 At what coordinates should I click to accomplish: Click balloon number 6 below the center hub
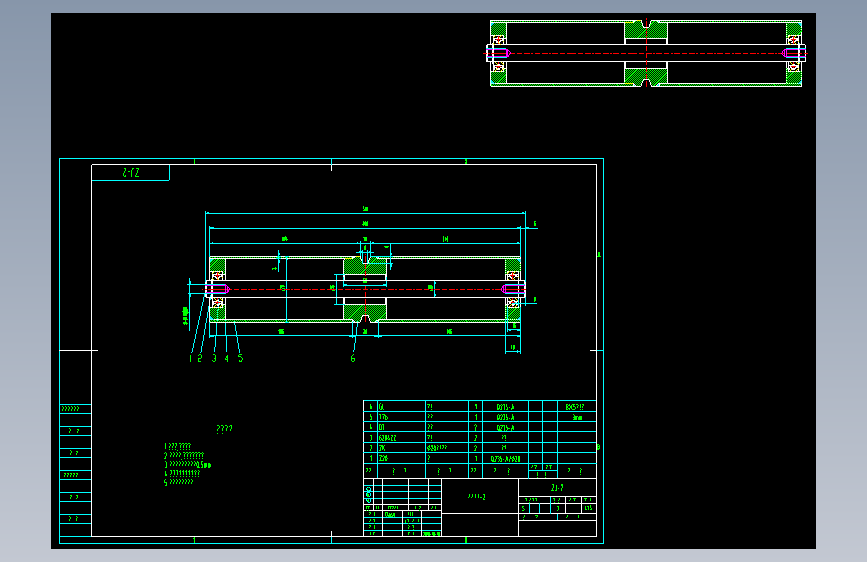[353, 358]
